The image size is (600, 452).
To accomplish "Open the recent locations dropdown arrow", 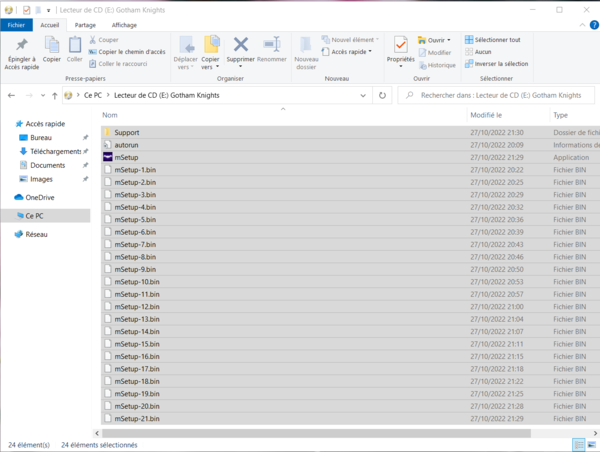I will tap(43, 96).
